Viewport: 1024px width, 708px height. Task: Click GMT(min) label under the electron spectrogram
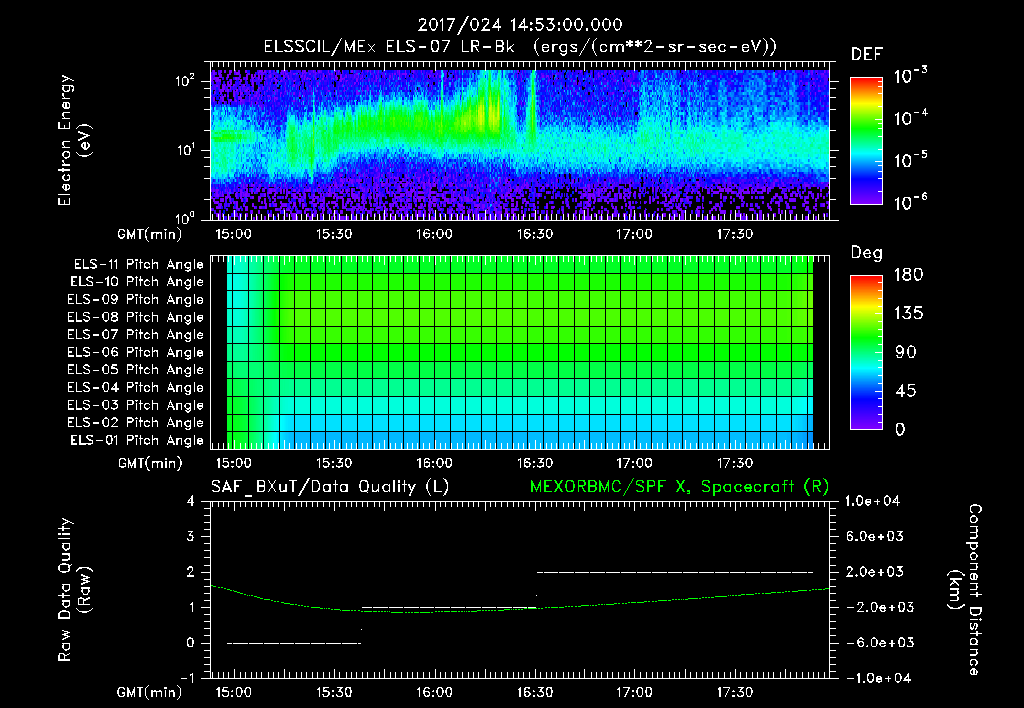click(x=150, y=234)
